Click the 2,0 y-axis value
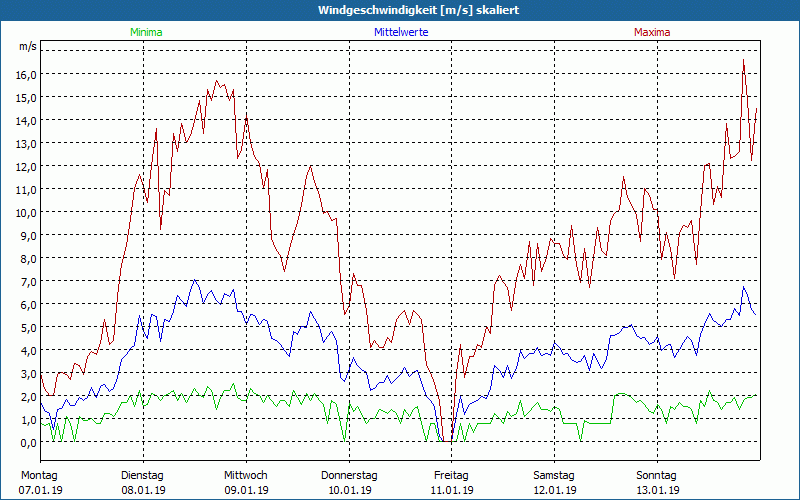The image size is (800, 500). point(30,396)
